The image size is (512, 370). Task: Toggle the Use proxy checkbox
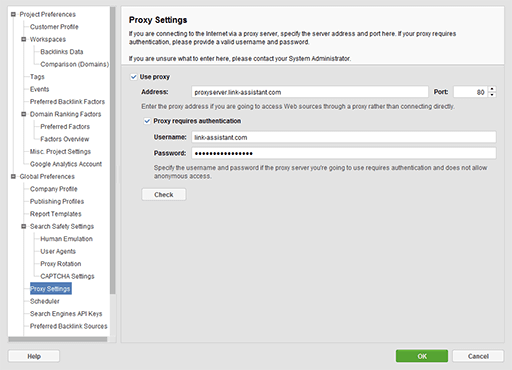point(134,77)
